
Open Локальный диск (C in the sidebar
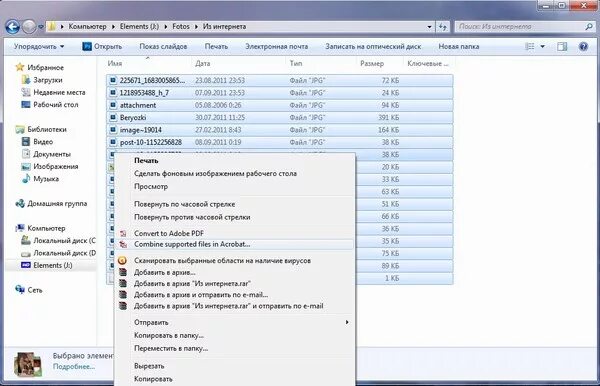point(64,241)
